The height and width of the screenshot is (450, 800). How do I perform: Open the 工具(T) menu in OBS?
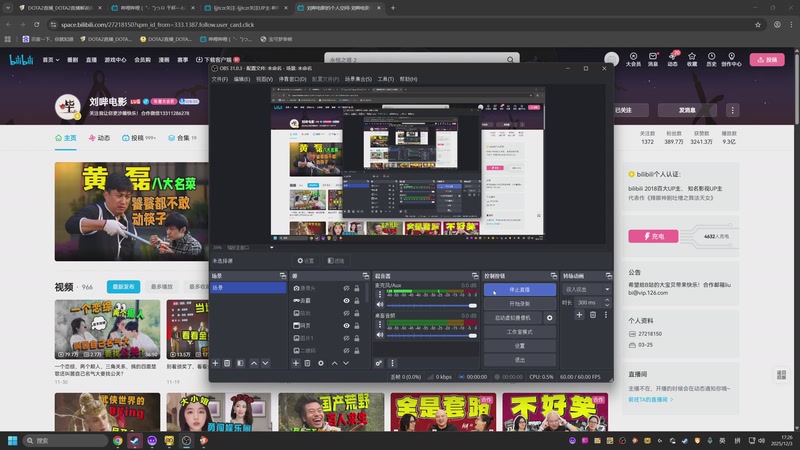[386, 79]
